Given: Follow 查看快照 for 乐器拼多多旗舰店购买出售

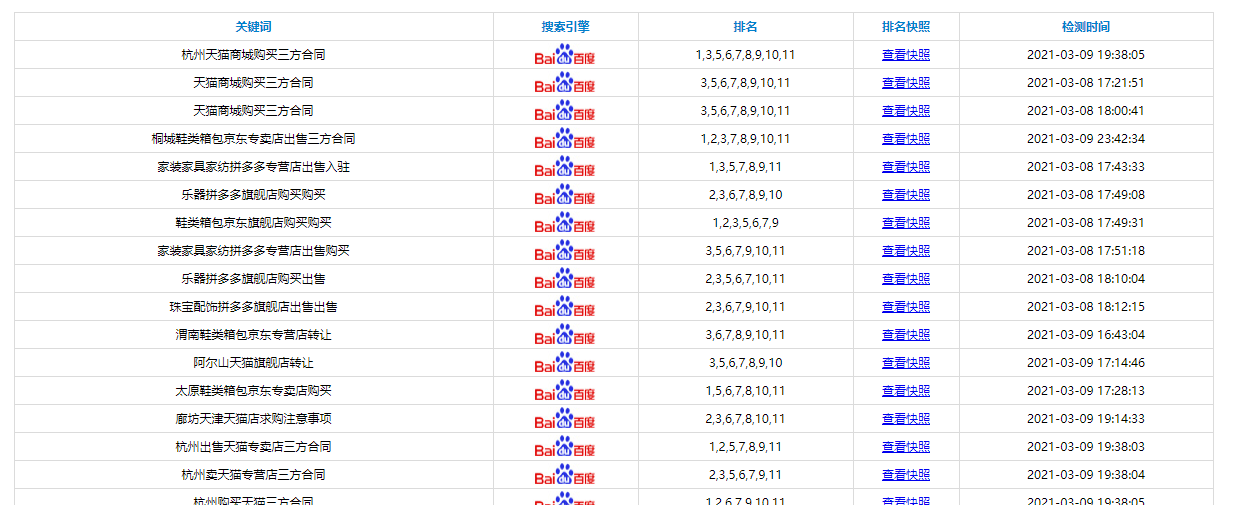Looking at the screenshot, I should 906,279.
